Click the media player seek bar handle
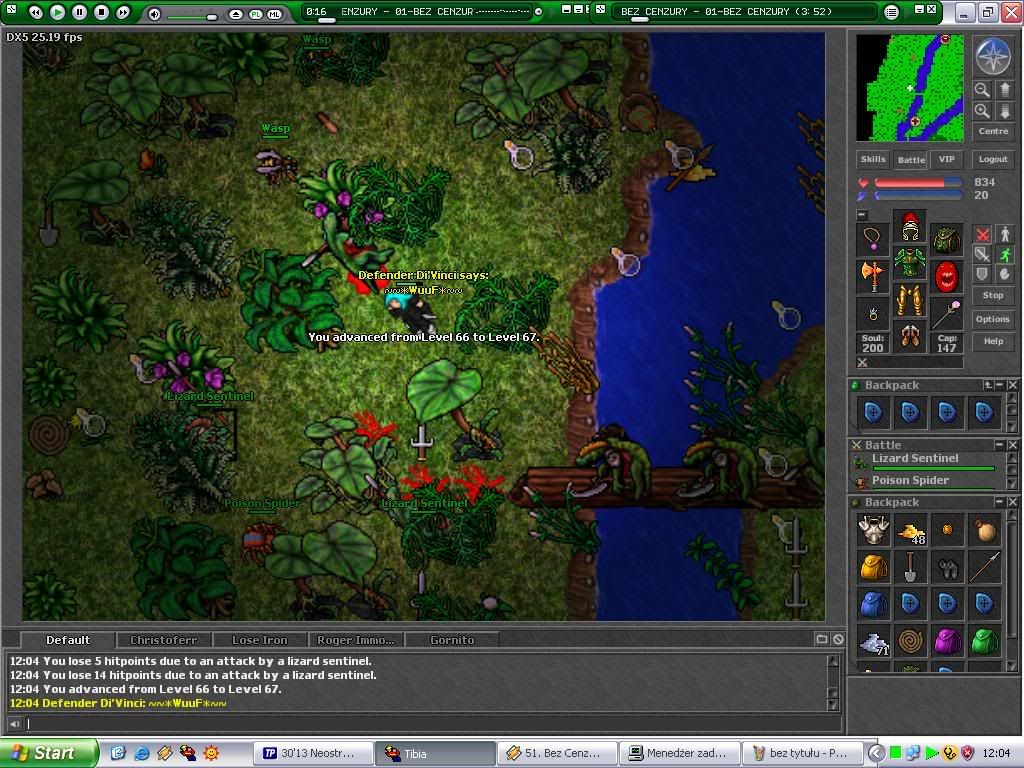This screenshot has width=1024, height=768. (326, 20)
